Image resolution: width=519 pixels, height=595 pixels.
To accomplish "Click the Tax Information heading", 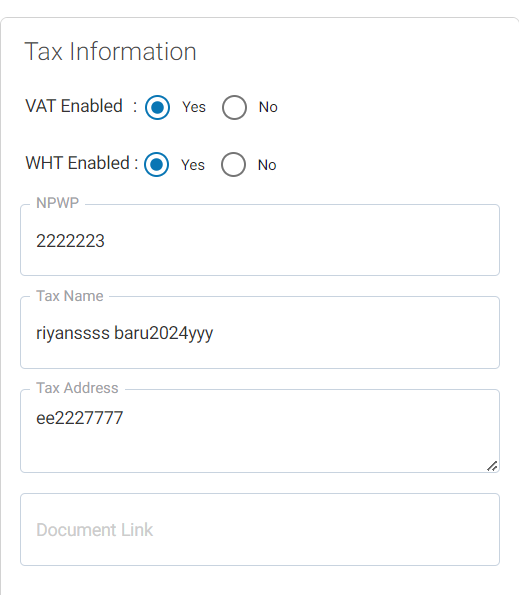I will pyautogui.click(x=110, y=51).
